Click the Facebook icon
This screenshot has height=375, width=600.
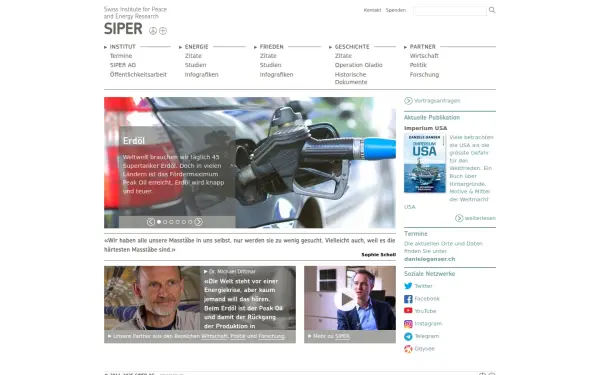click(408, 299)
